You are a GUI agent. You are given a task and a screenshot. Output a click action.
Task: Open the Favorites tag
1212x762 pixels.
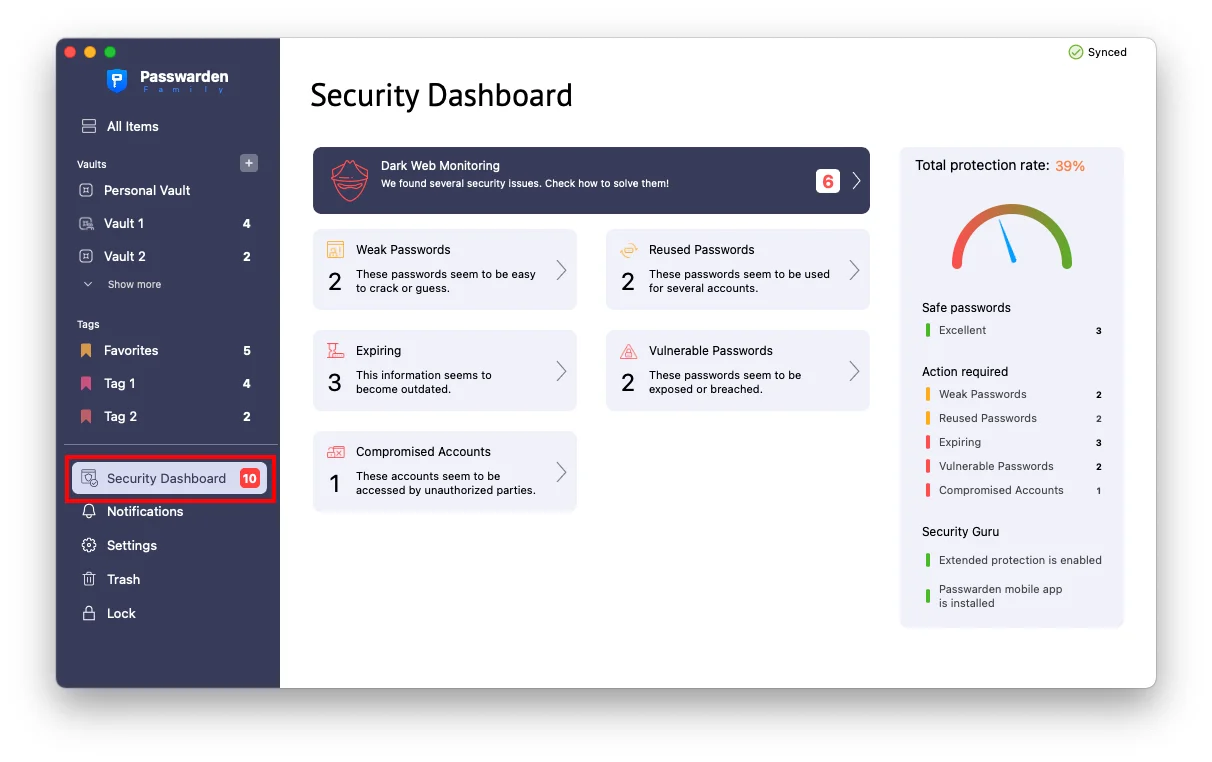coord(131,350)
